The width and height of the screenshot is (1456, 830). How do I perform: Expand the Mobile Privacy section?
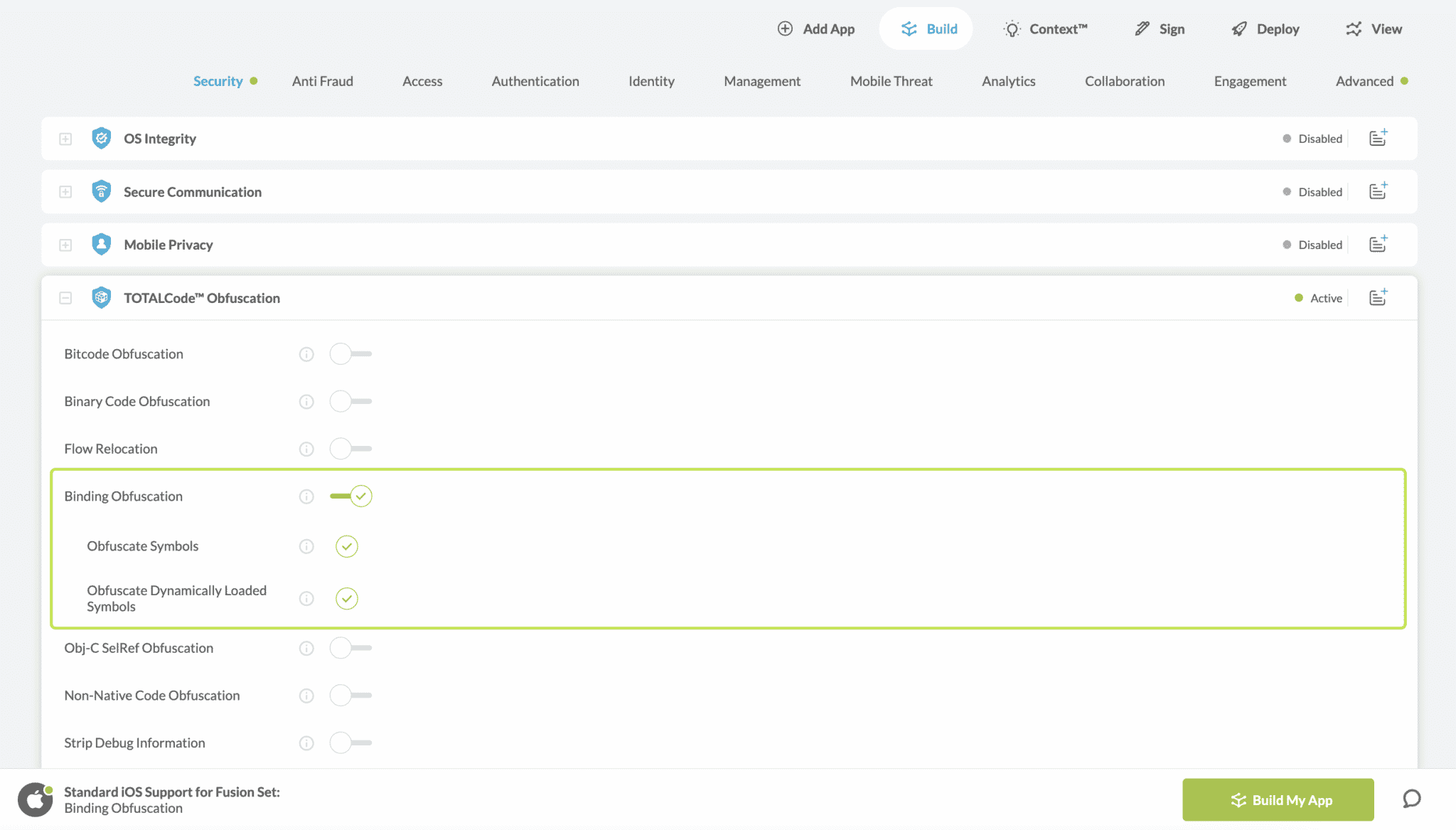65,244
